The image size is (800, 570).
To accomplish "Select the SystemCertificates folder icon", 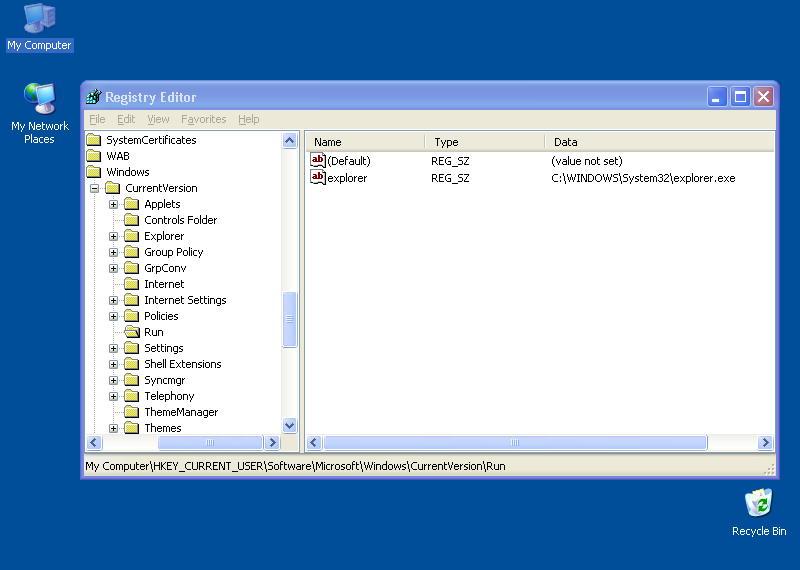I will click(94, 140).
